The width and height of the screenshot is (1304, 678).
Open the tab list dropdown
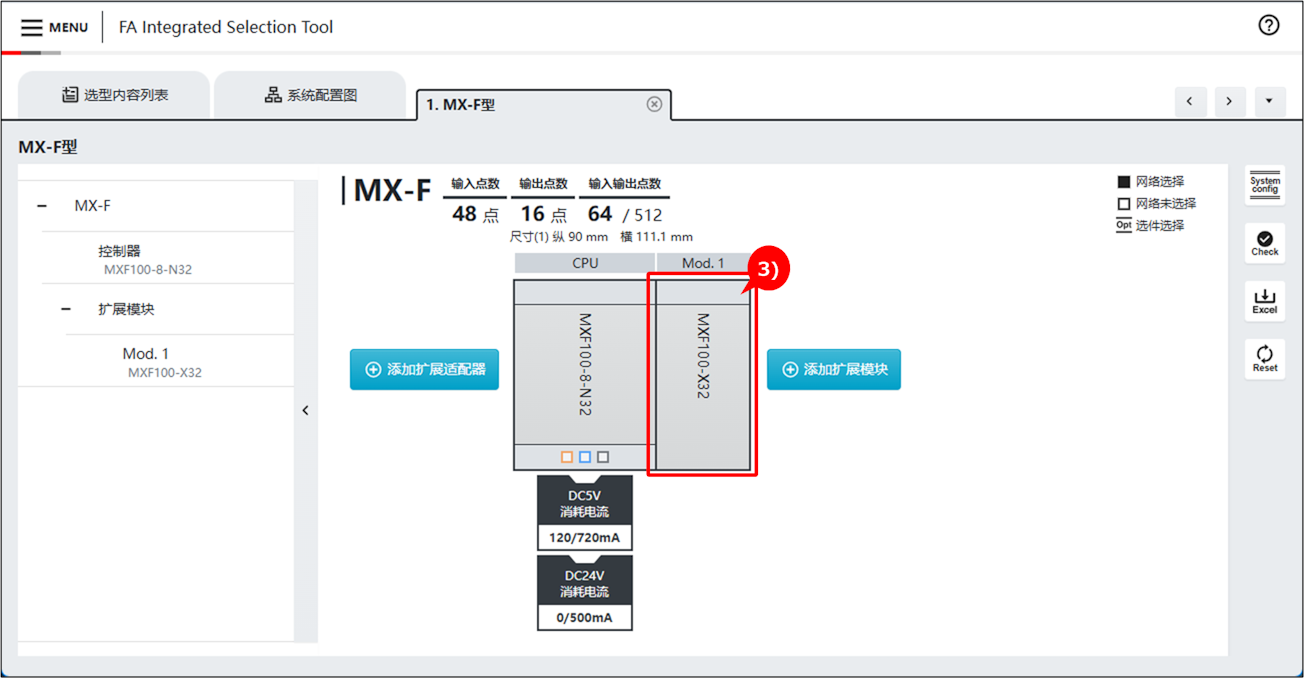click(1269, 101)
